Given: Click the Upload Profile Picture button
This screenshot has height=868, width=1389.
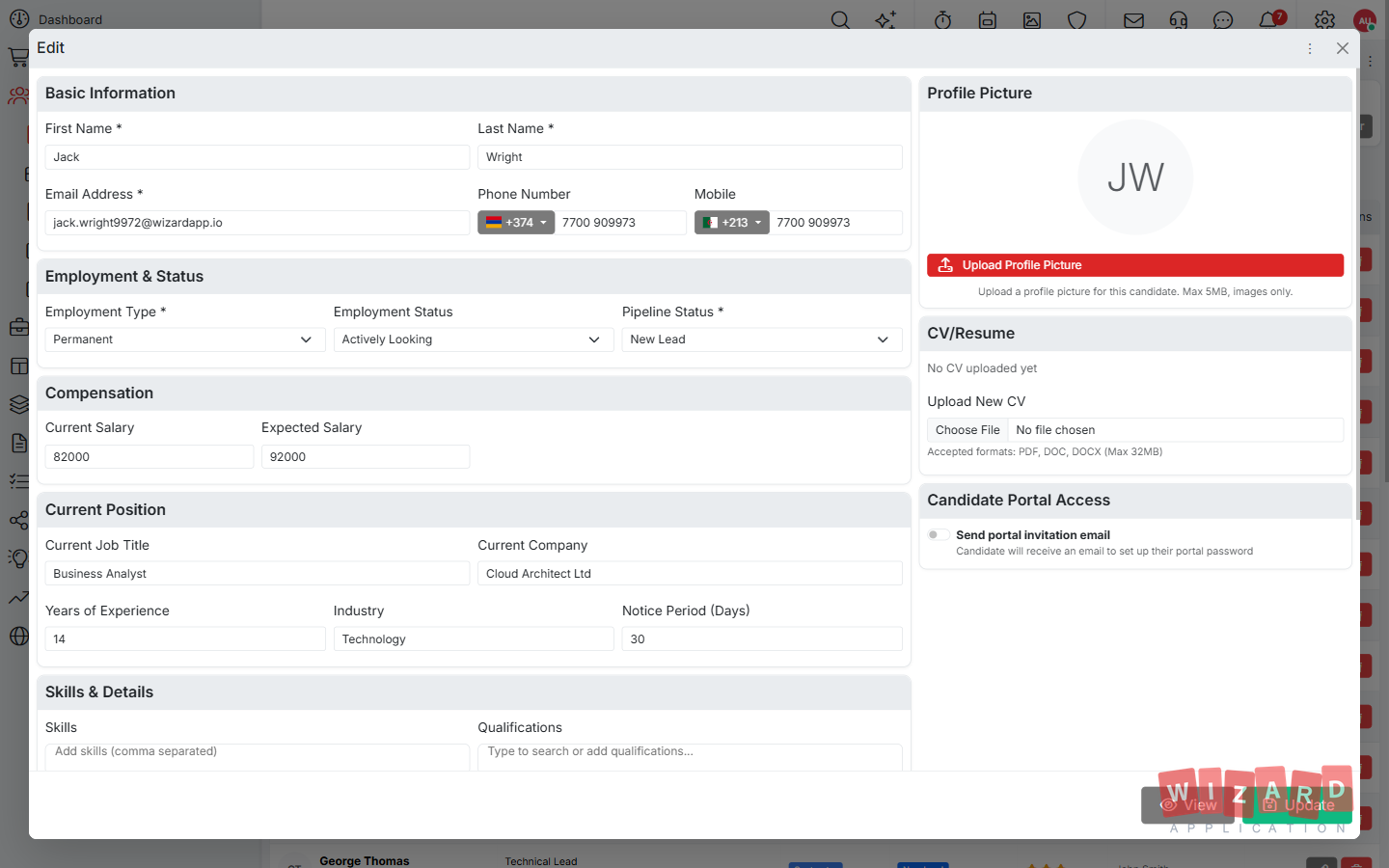Looking at the screenshot, I should pos(1135,265).
